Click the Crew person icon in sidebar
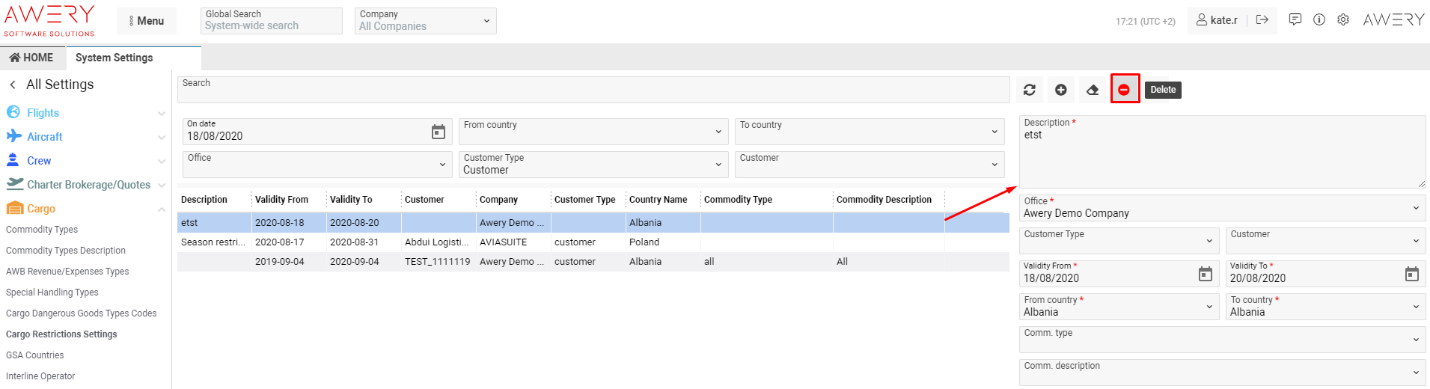Image resolution: width=1430 pixels, height=389 pixels. point(14,160)
